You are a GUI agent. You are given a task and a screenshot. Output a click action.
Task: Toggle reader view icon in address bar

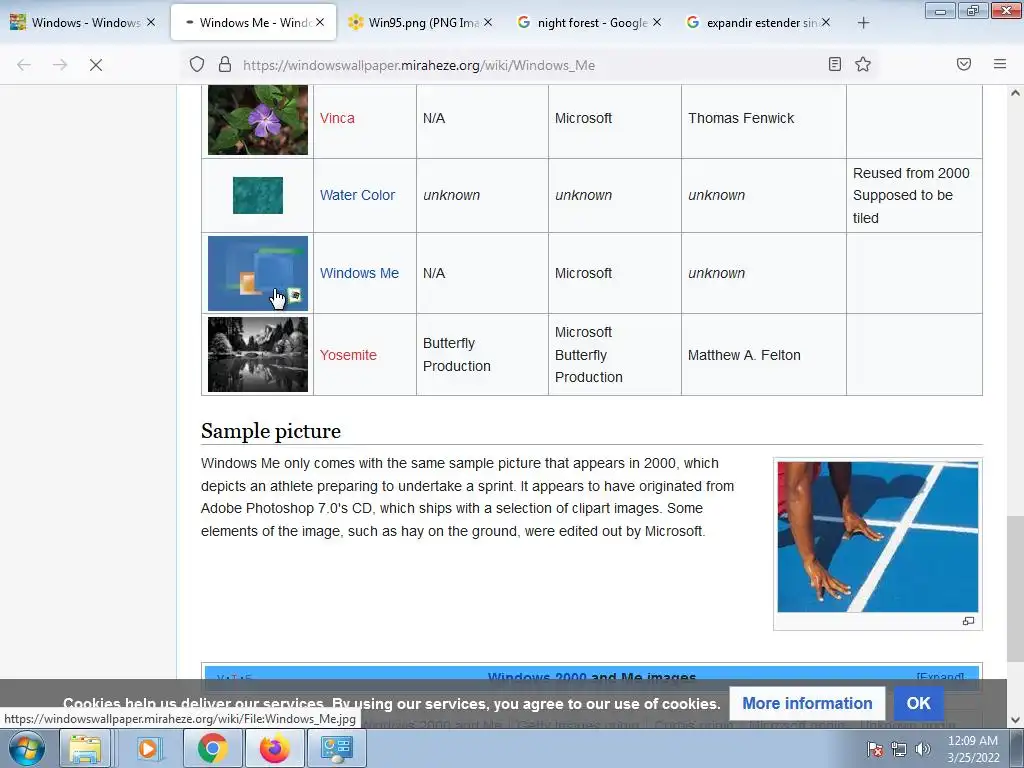pos(835,64)
